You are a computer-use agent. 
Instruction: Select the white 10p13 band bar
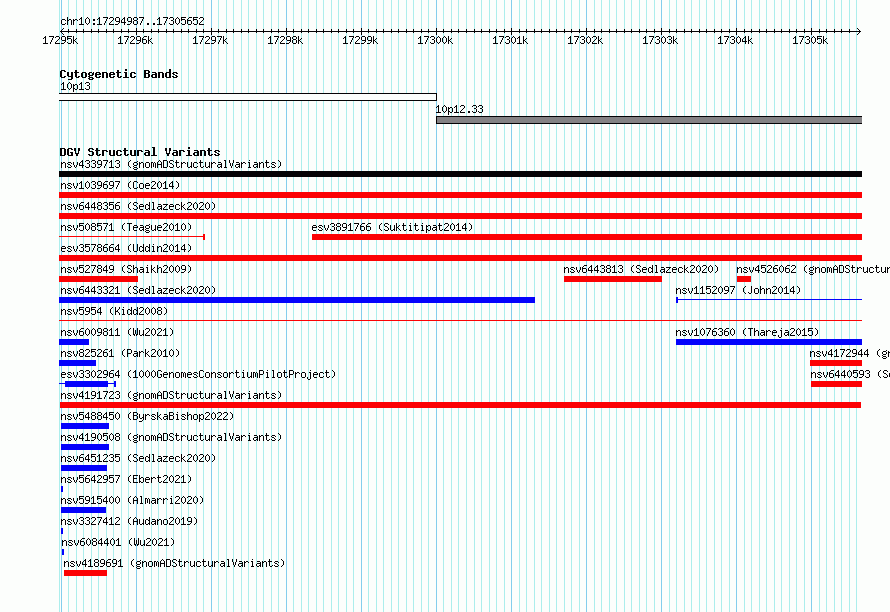(x=248, y=97)
